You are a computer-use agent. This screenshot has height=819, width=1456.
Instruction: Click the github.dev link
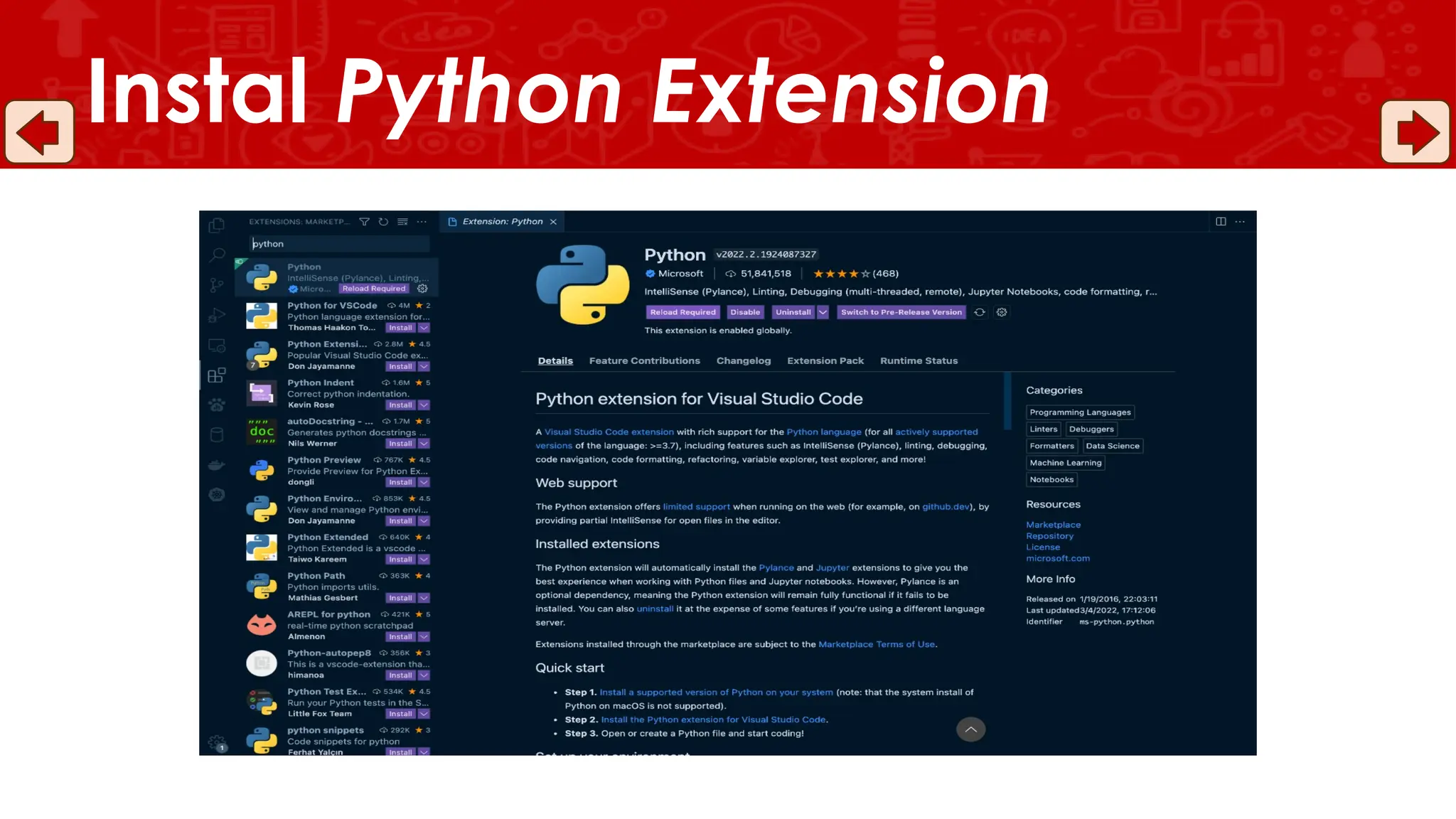click(946, 507)
